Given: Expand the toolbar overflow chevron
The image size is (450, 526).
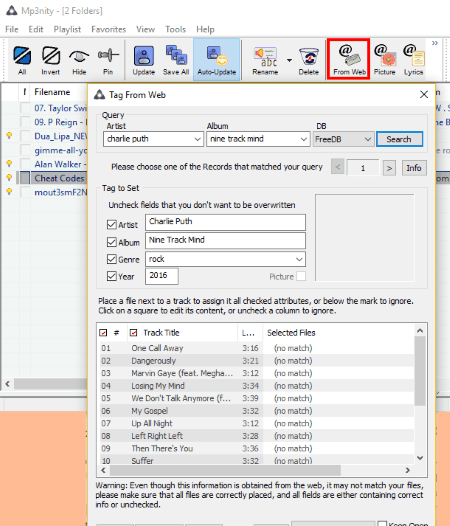Looking at the screenshot, I should (x=435, y=43).
